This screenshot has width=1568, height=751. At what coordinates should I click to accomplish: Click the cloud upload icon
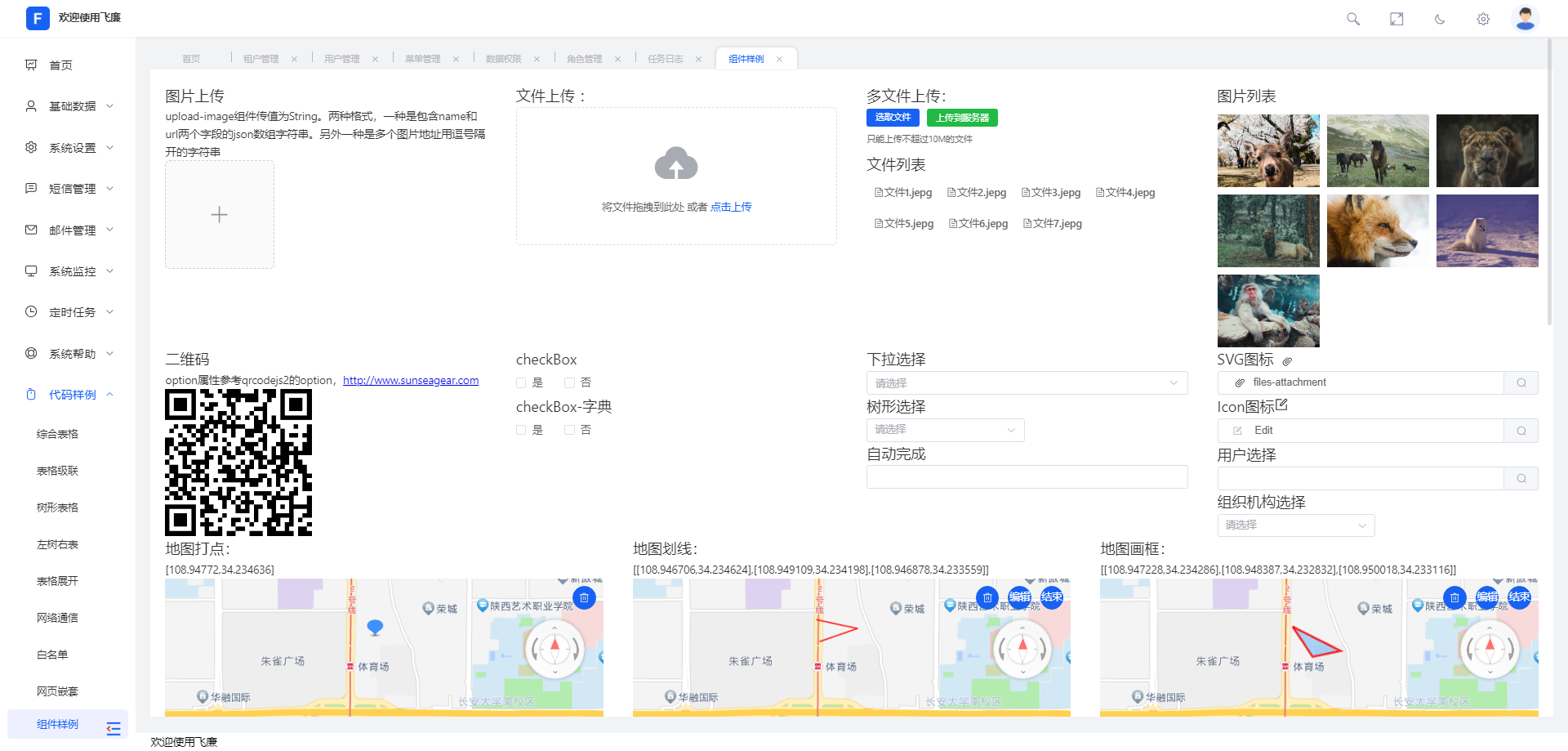[675, 163]
